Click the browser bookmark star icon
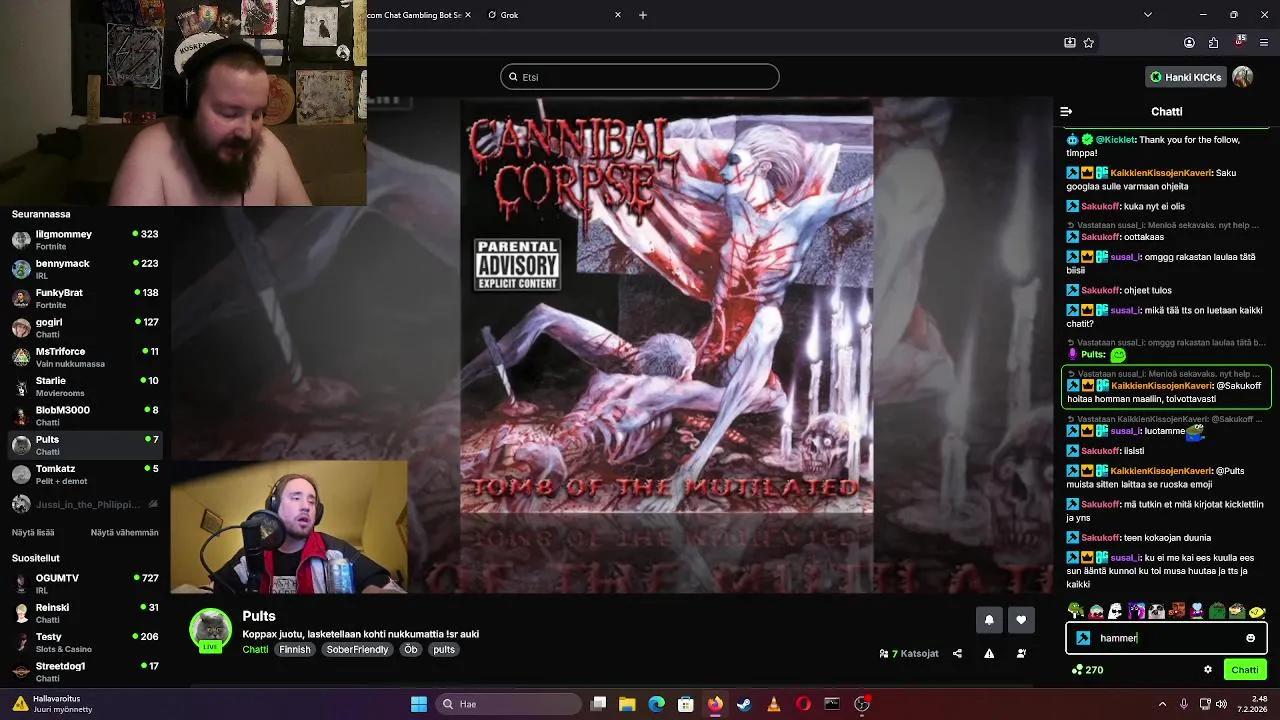 pyautogui.click(x=1089, y=43)
